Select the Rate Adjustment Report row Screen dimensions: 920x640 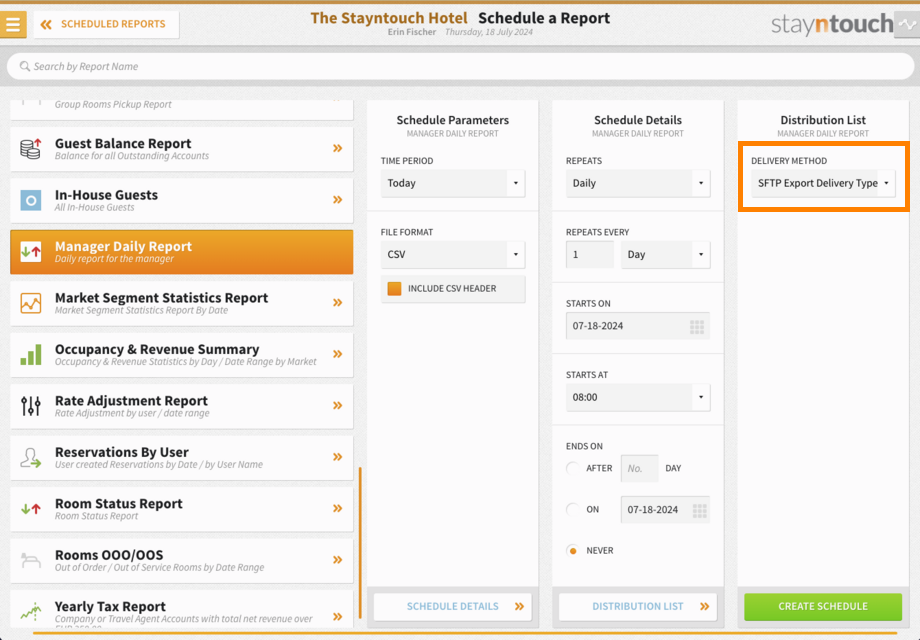(182, 406)
